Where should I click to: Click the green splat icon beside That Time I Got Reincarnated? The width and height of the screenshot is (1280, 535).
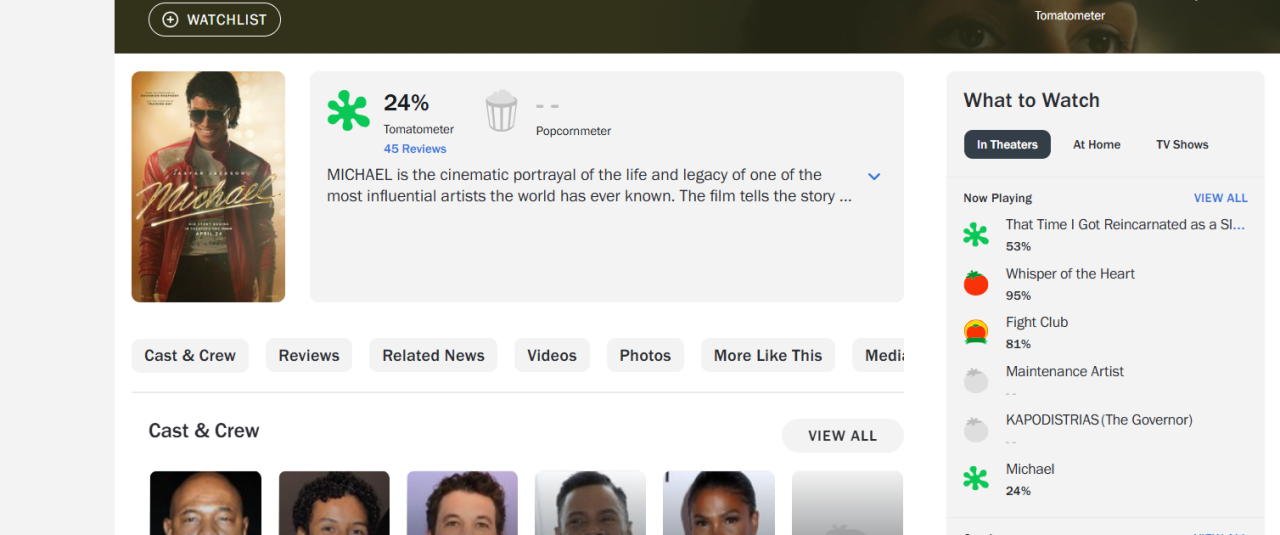pyautogui.click(x=975, y=235)
